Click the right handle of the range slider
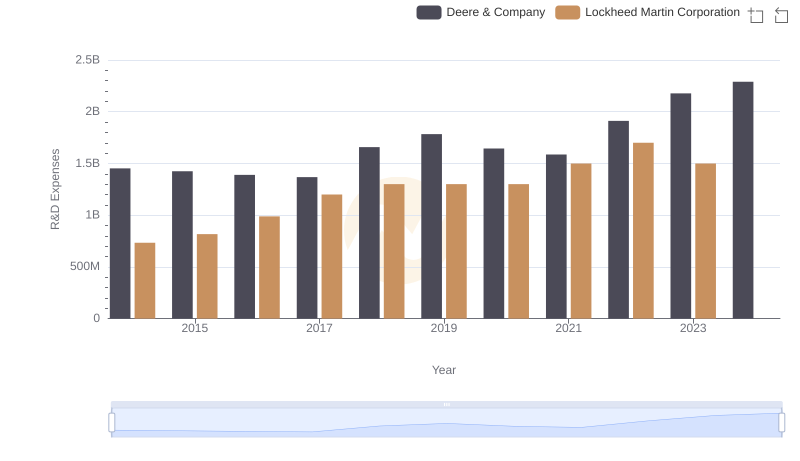 click(781, 423)
